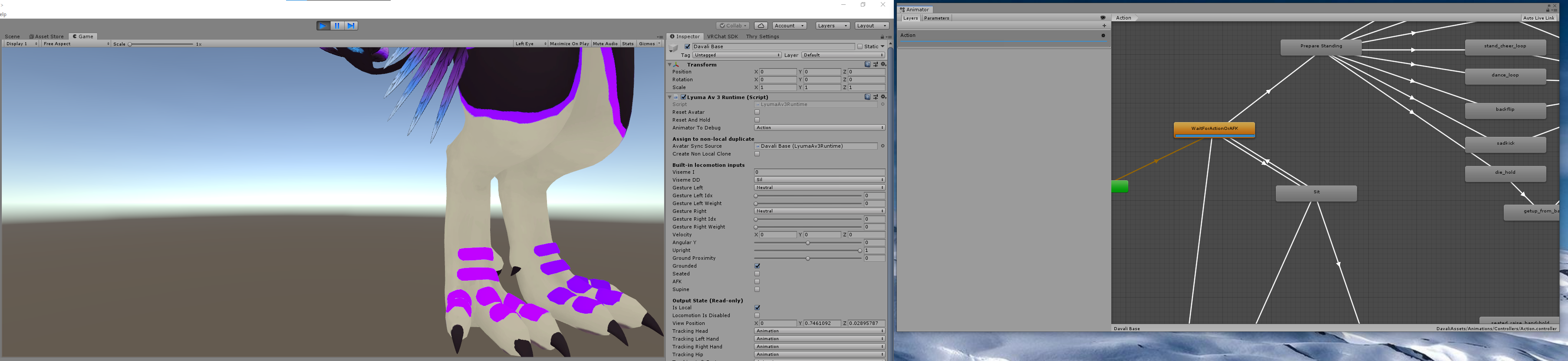
Task: Open the Tag dropdown showing Untagged
Action: tap(737, 55)
